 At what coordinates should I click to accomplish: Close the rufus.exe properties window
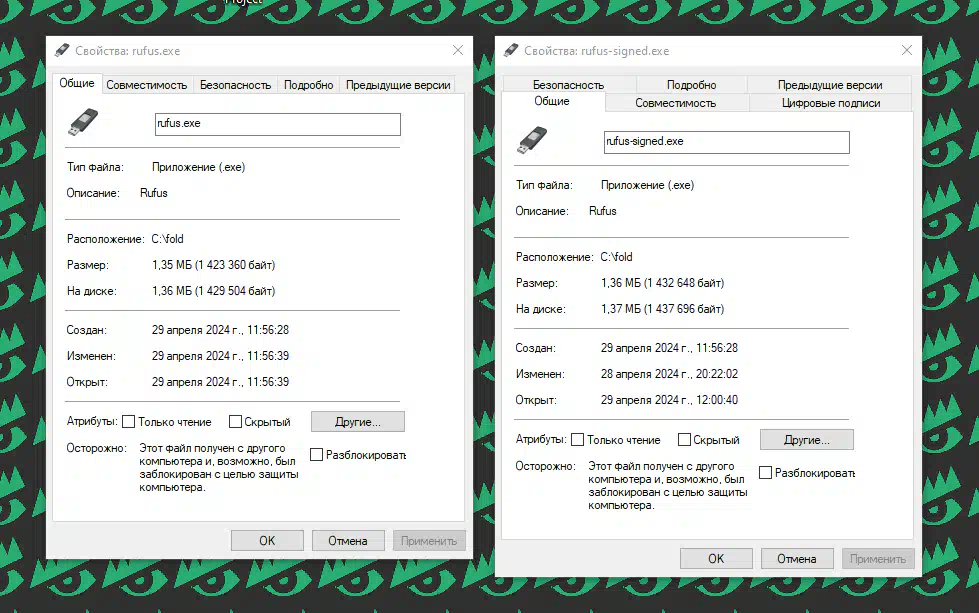coord(458,50)
